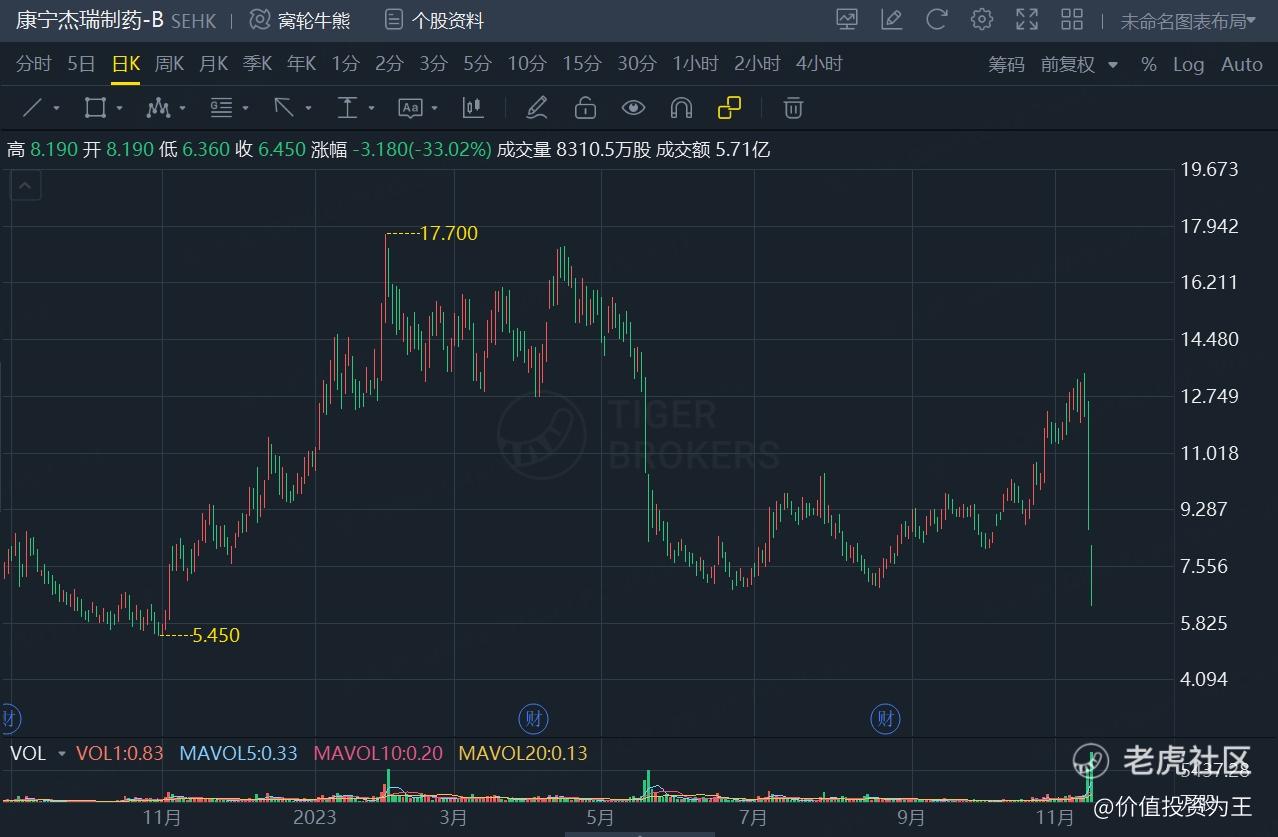Toggle the drawing lock icon
The width and height of the screenshot is (1278, 837).
(x=585, y=108)
